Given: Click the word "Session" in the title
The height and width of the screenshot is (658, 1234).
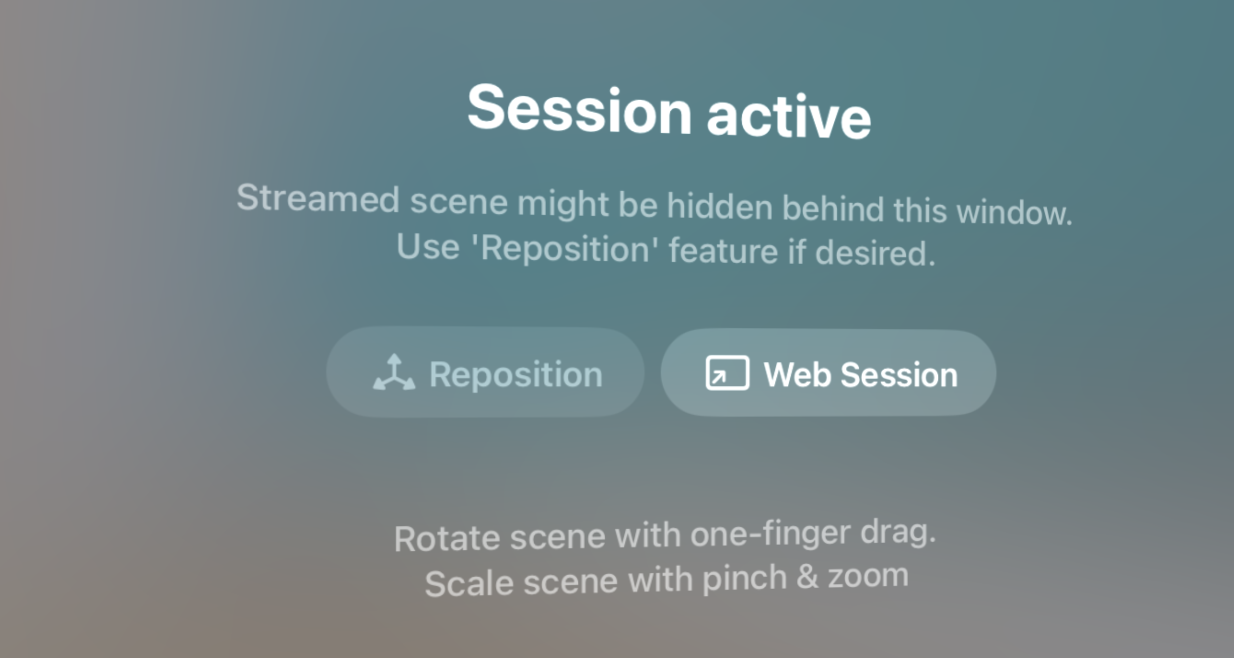Looking at the screenshot, I should coord(579,106).
